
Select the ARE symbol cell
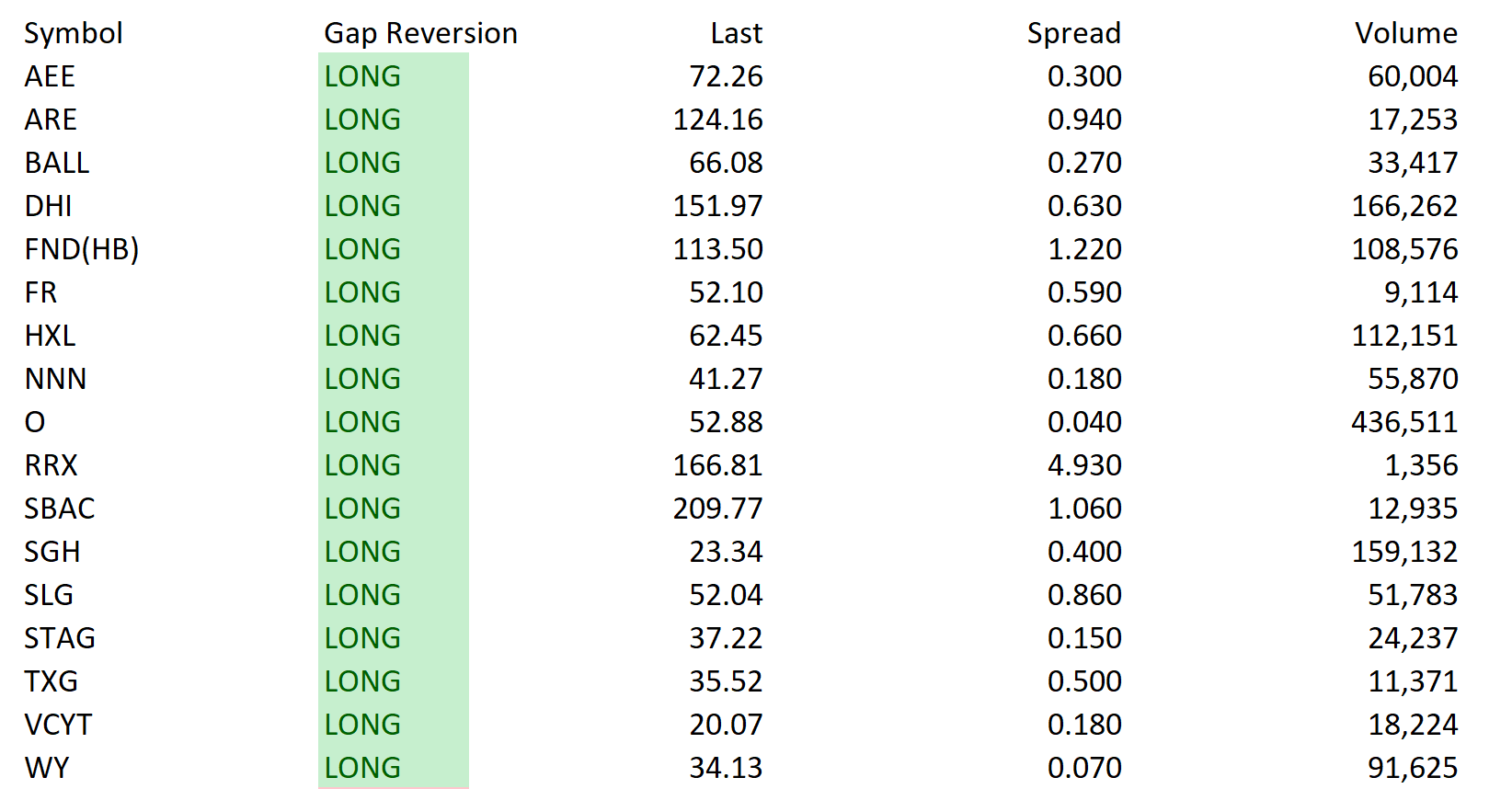pos(51,120)
